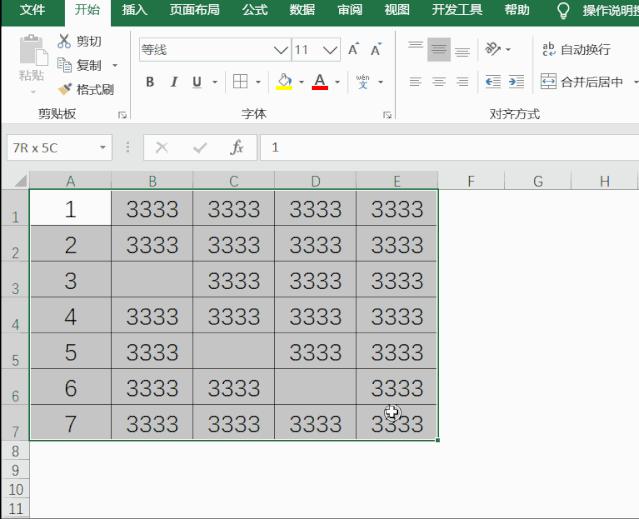This screenshot has height=519, width=639.
Task: Switch to Page Layout (页面布局) tab
Action: (194, 10)
